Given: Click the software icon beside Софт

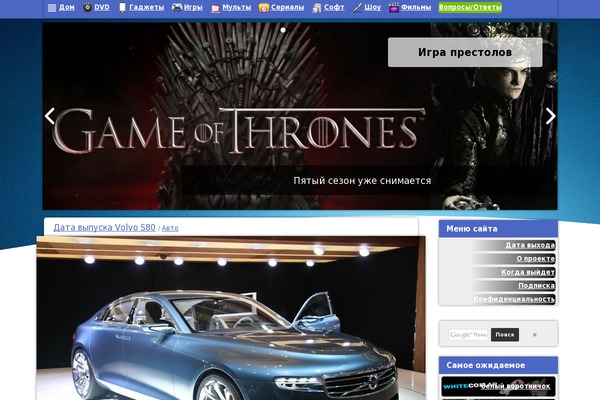Looking at the screenshot, I should [x=317, y=8].
